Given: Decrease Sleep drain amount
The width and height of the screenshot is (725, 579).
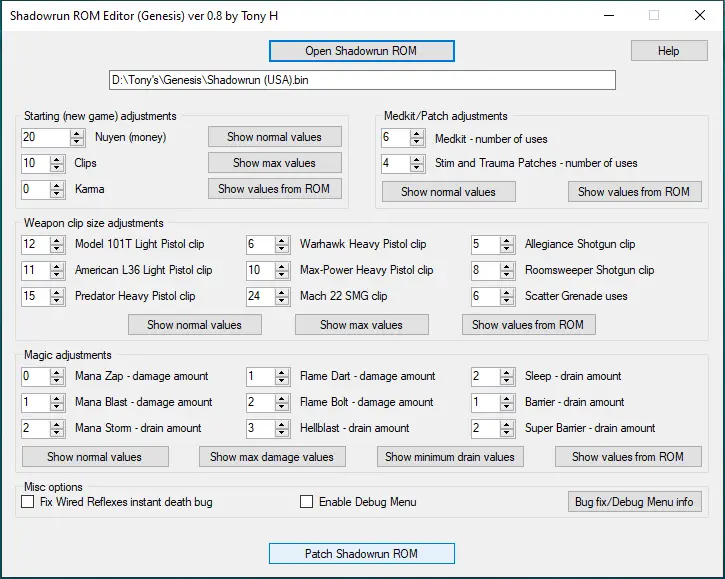Looking at the screenshot, I should [x=507, y=381].
